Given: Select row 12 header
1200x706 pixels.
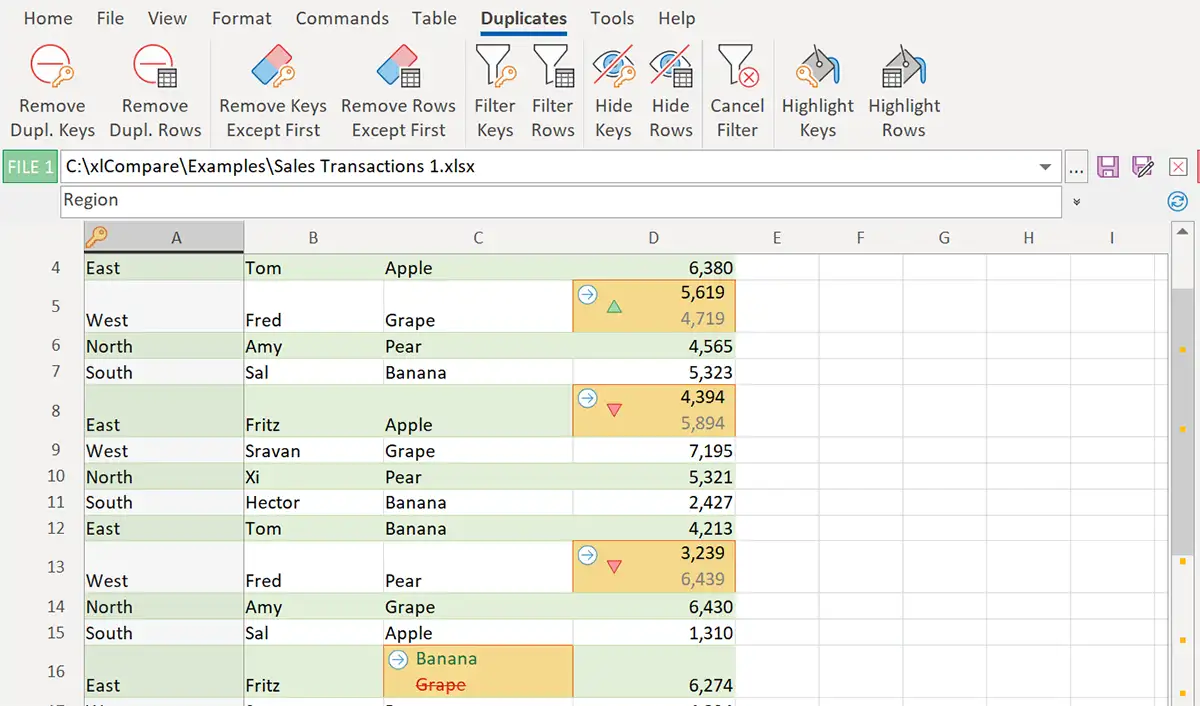Looking at the screenshot, I should click(x=56, y=529).
